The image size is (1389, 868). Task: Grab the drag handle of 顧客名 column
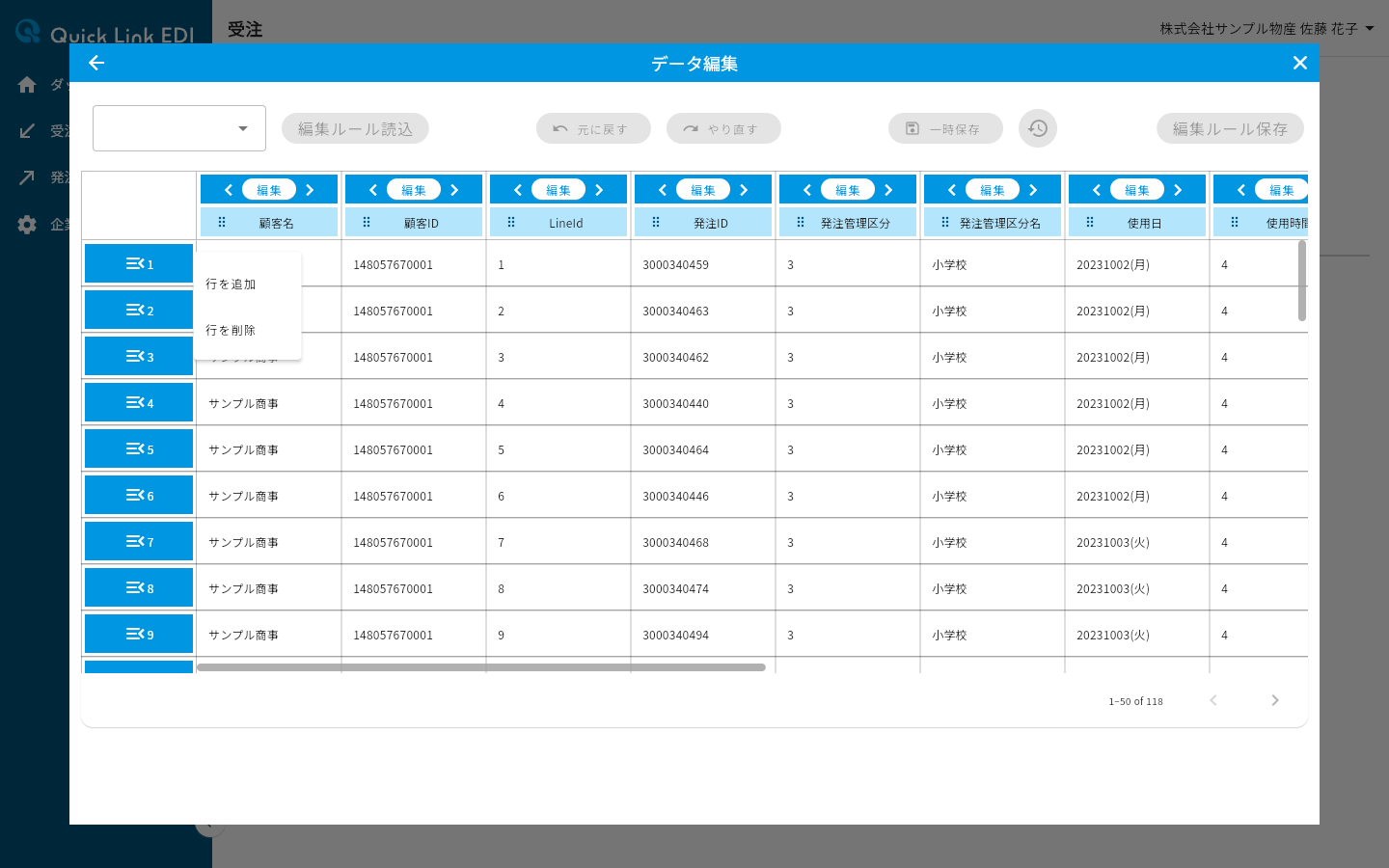tap(222, 222)
